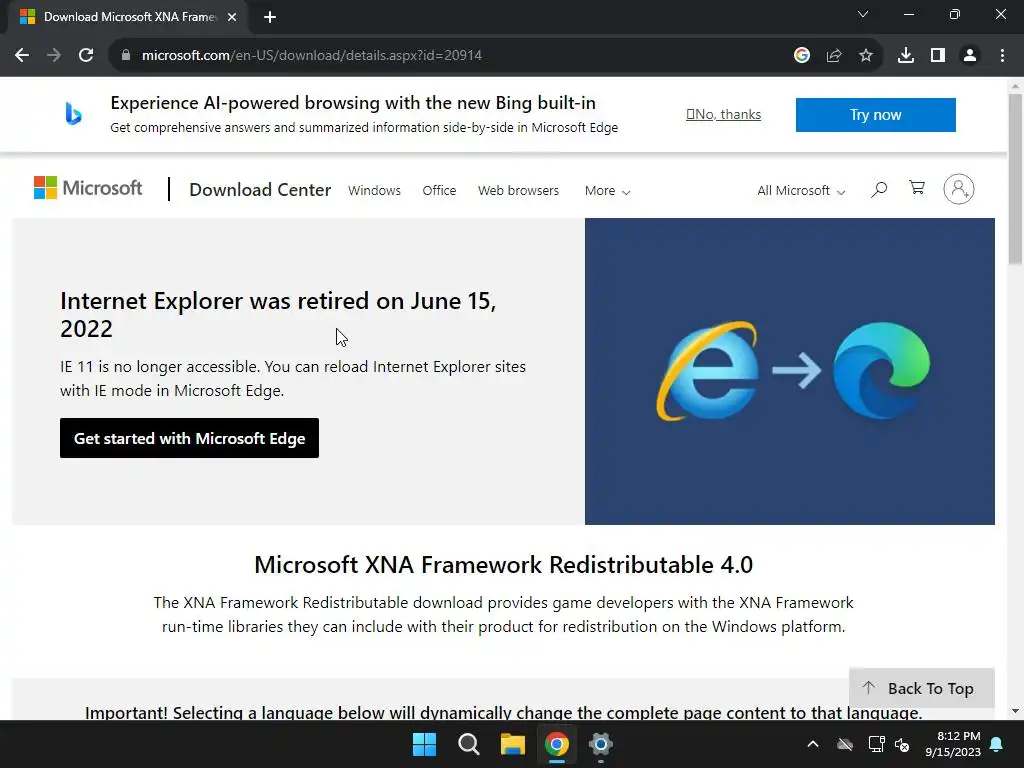
Task: Click the scrollbar down arrow
Action: coord(1015,711)
